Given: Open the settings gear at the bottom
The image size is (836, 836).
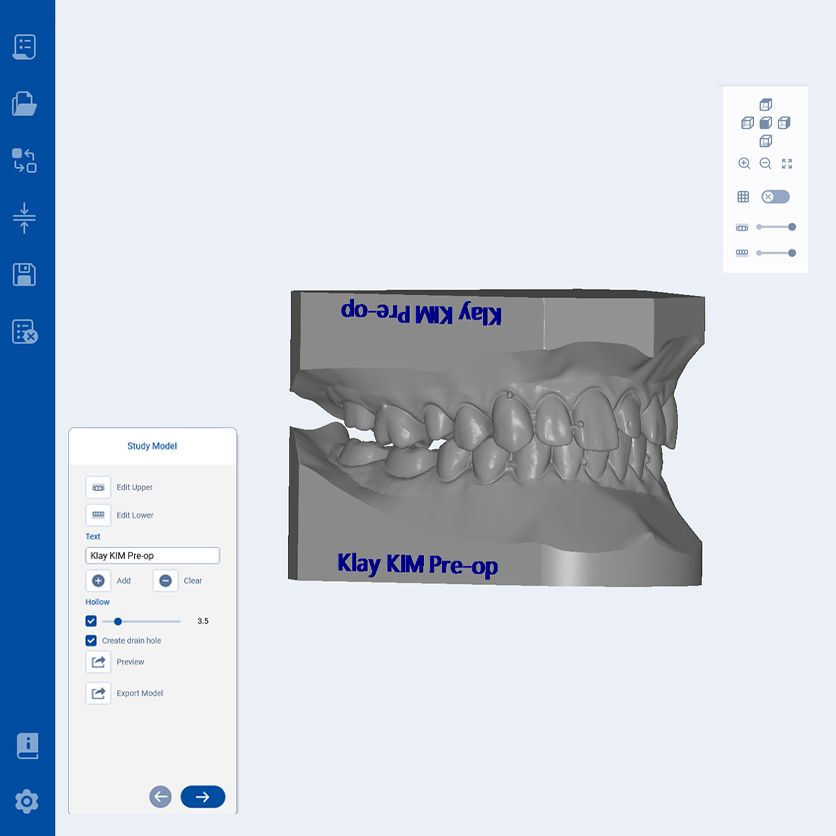Looking at the screenshot, I should (27, 801).
